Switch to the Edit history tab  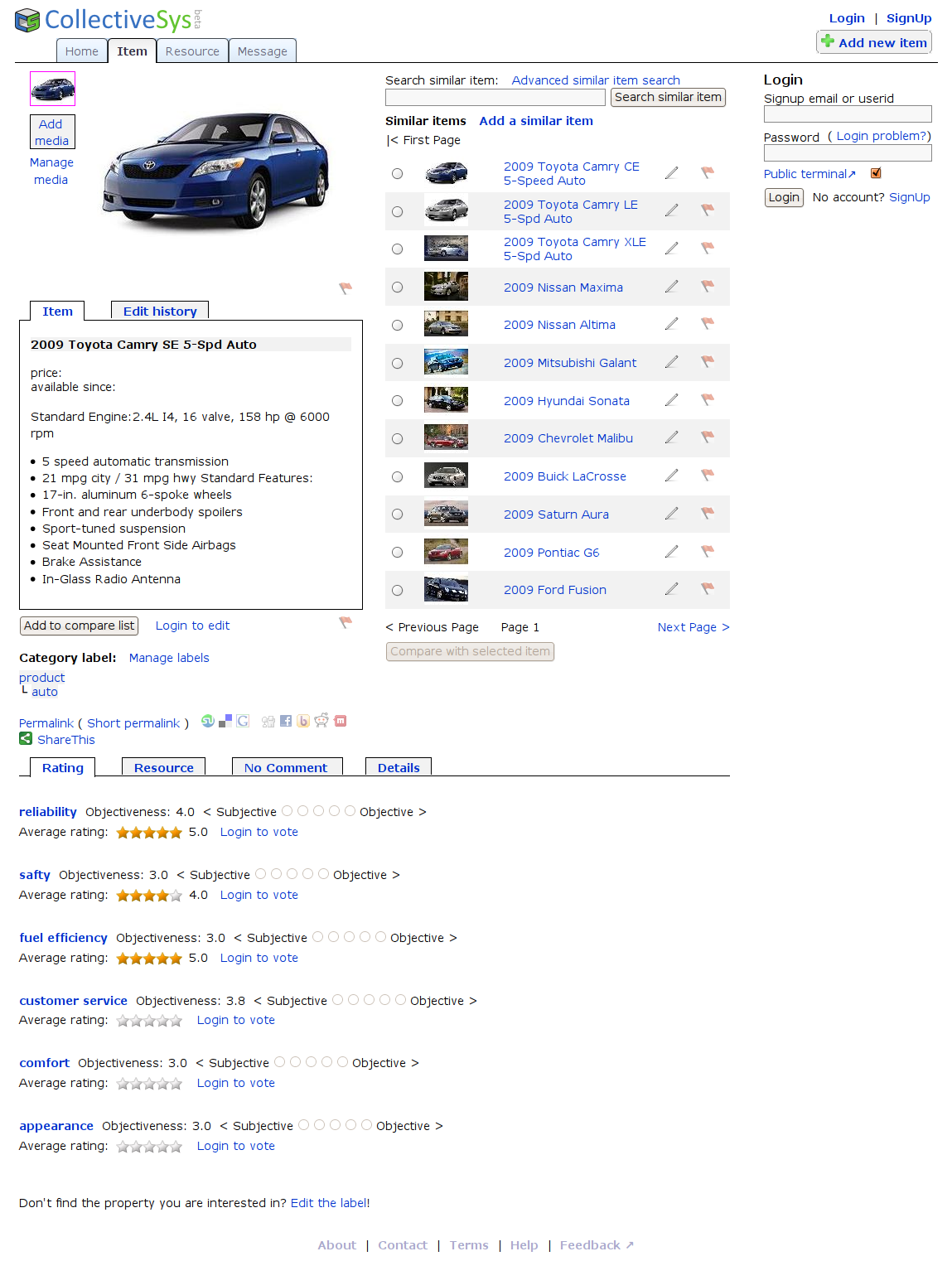(x=160, y=312)
